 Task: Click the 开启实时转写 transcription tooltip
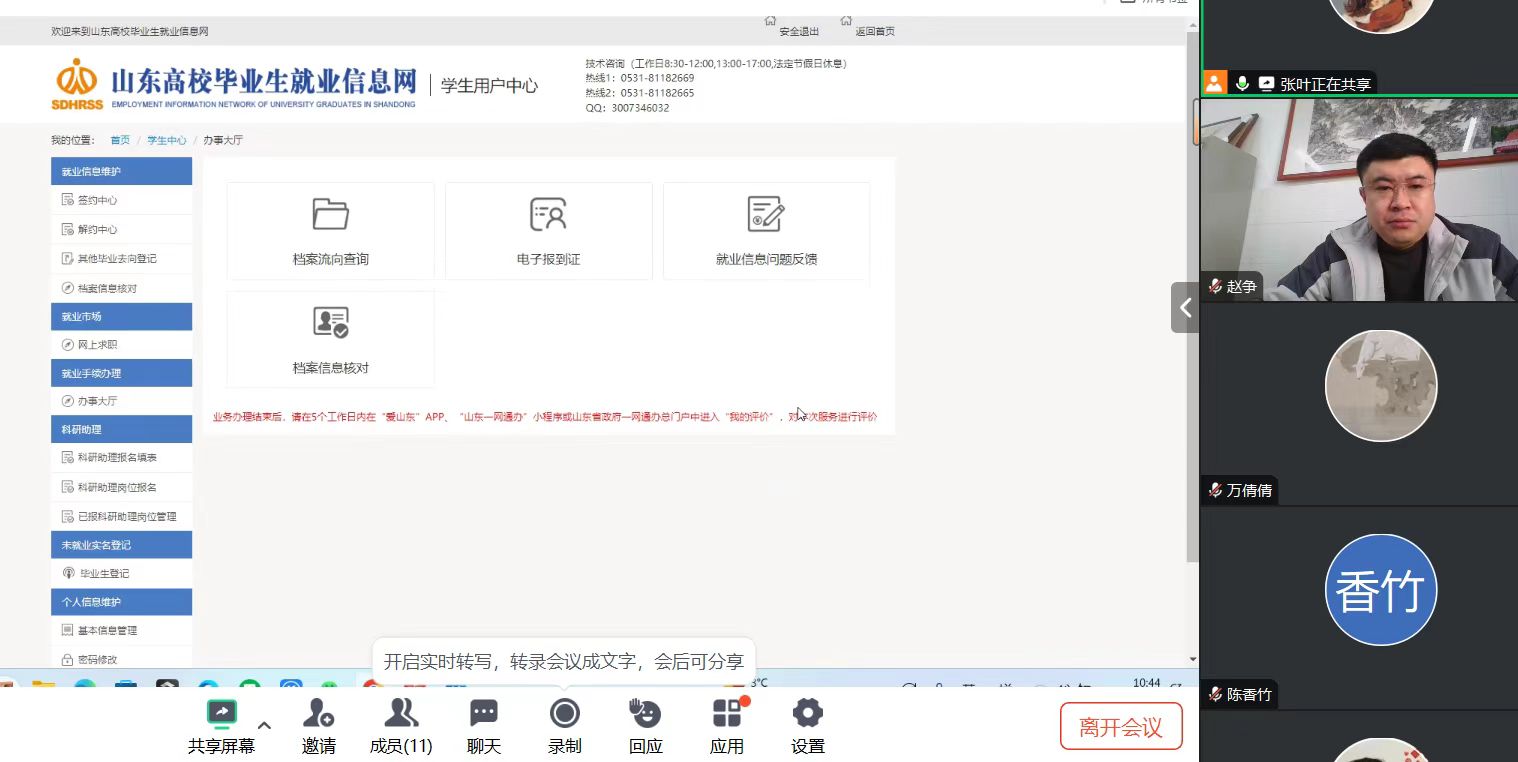click(564, 661)
